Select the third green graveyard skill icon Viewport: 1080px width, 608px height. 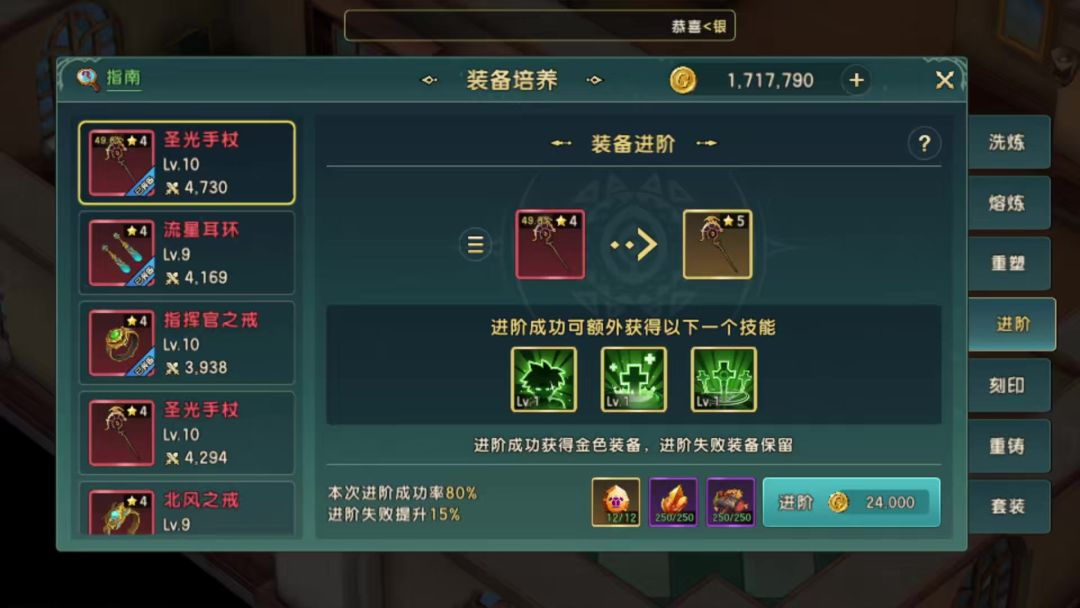click(x=723, y=379)
